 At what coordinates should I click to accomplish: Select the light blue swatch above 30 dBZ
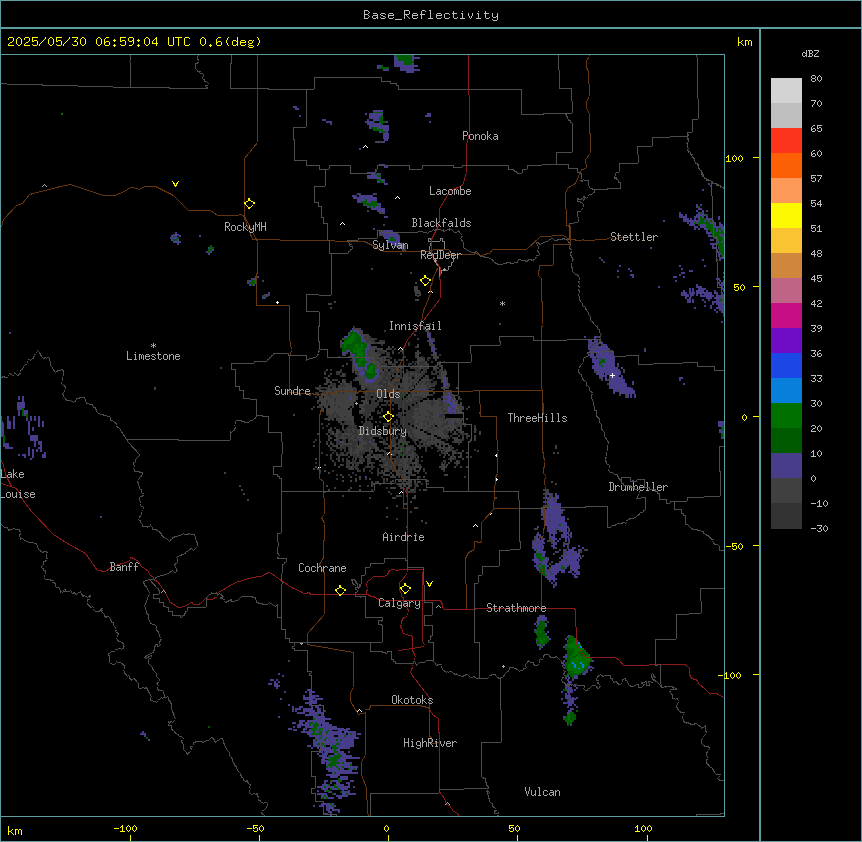tap(786, 391)
